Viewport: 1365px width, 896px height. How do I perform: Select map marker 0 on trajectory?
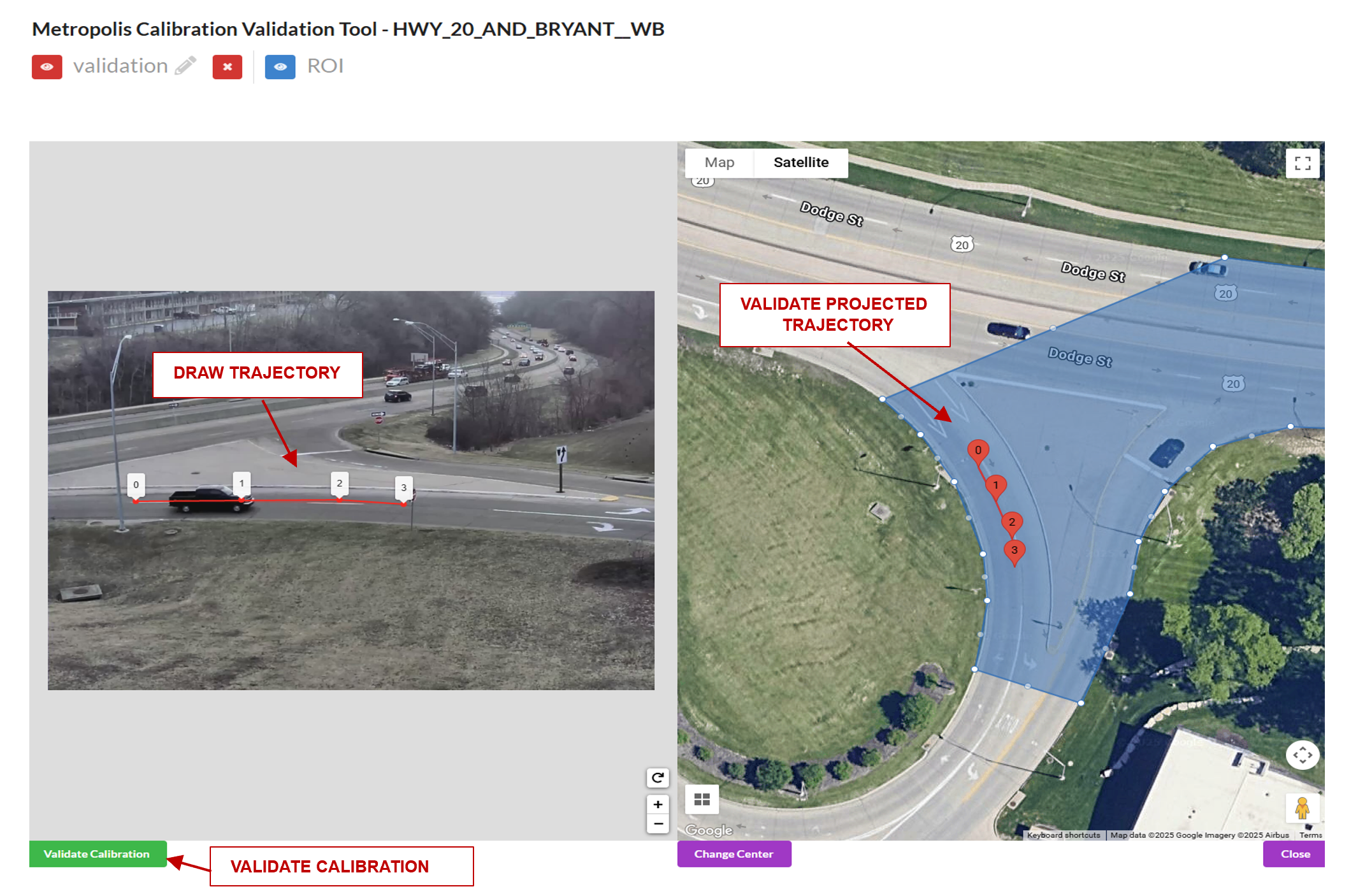[x=978, y=451]
